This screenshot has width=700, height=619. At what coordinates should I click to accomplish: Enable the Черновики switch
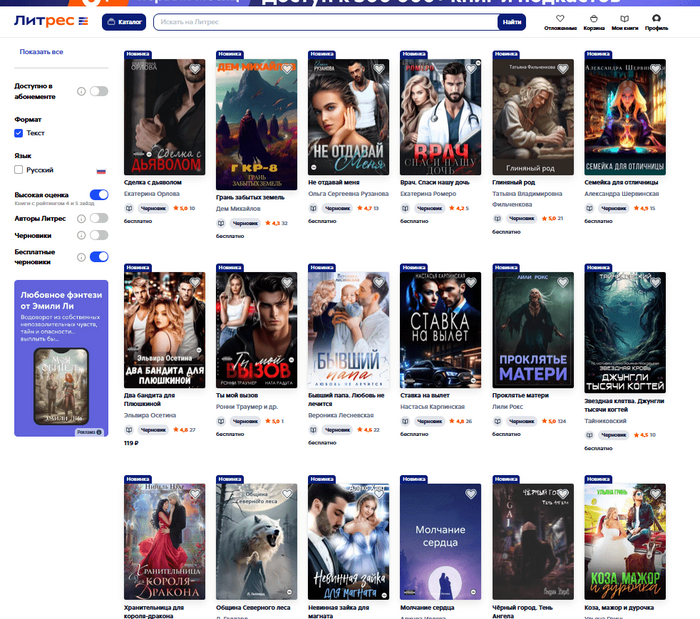pyautogui.click(x=99, y=235)
